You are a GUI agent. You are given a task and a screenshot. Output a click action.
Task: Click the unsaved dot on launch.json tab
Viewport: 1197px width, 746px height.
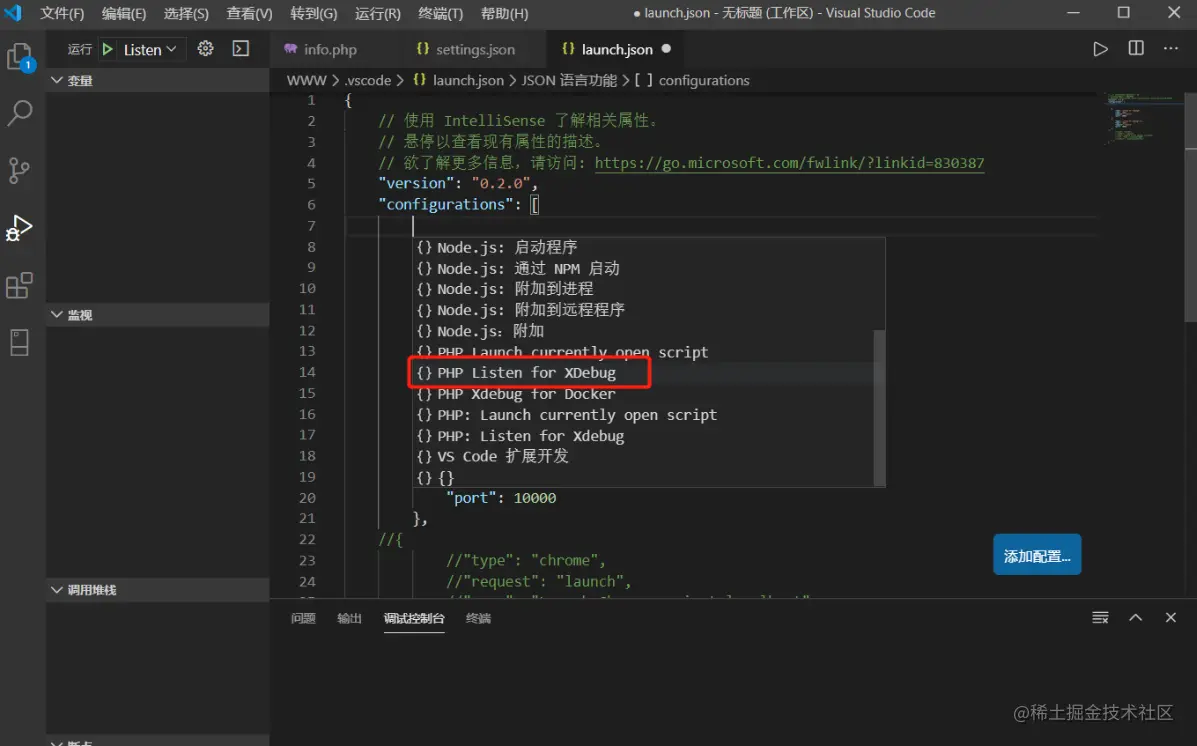666,48
